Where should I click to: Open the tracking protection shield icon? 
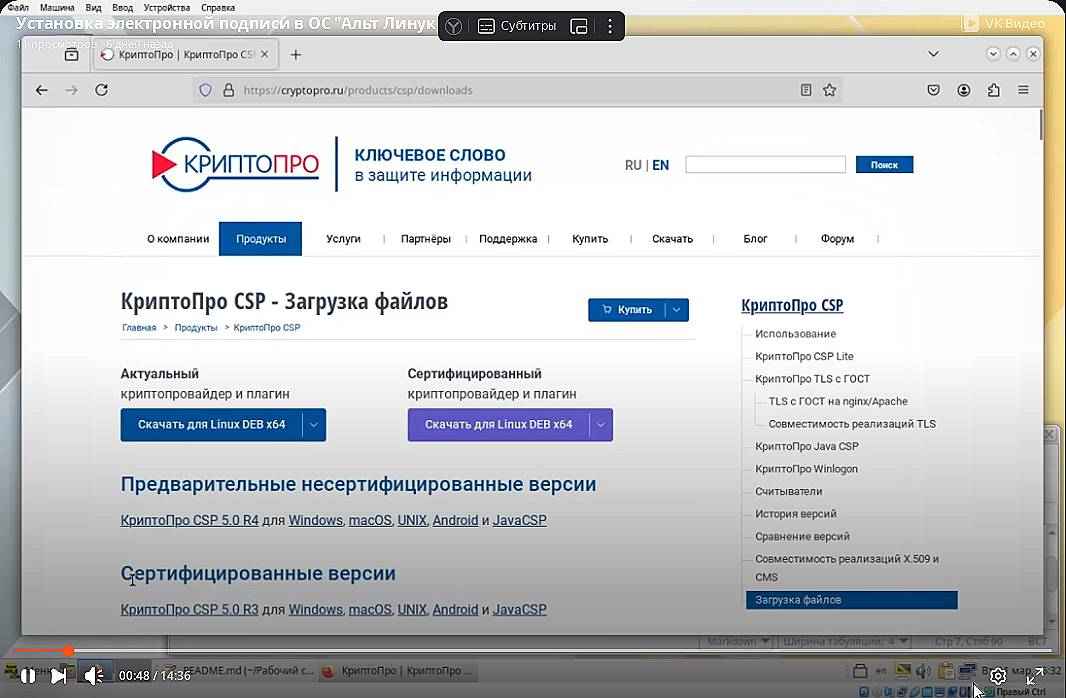point(205,90)
